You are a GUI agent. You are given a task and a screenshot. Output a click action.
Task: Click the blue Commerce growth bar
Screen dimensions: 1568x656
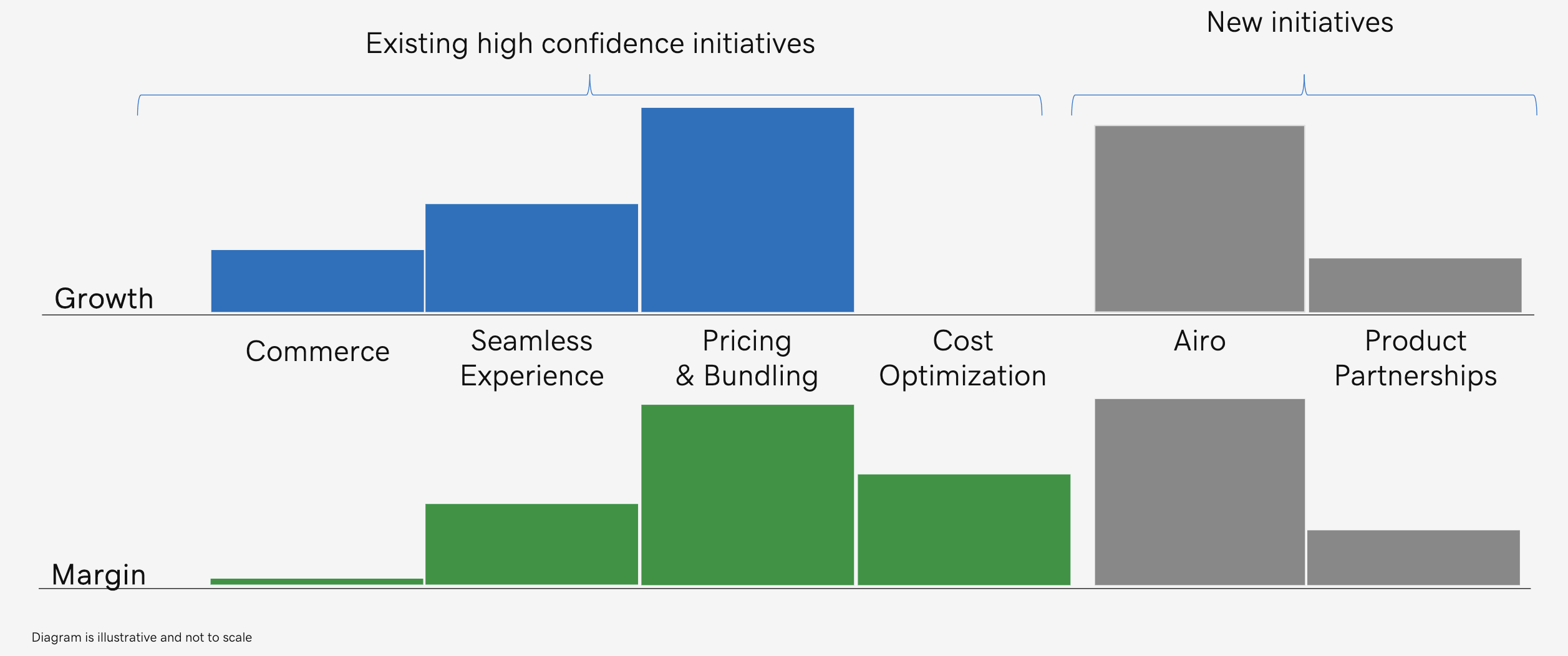(317, 281)
